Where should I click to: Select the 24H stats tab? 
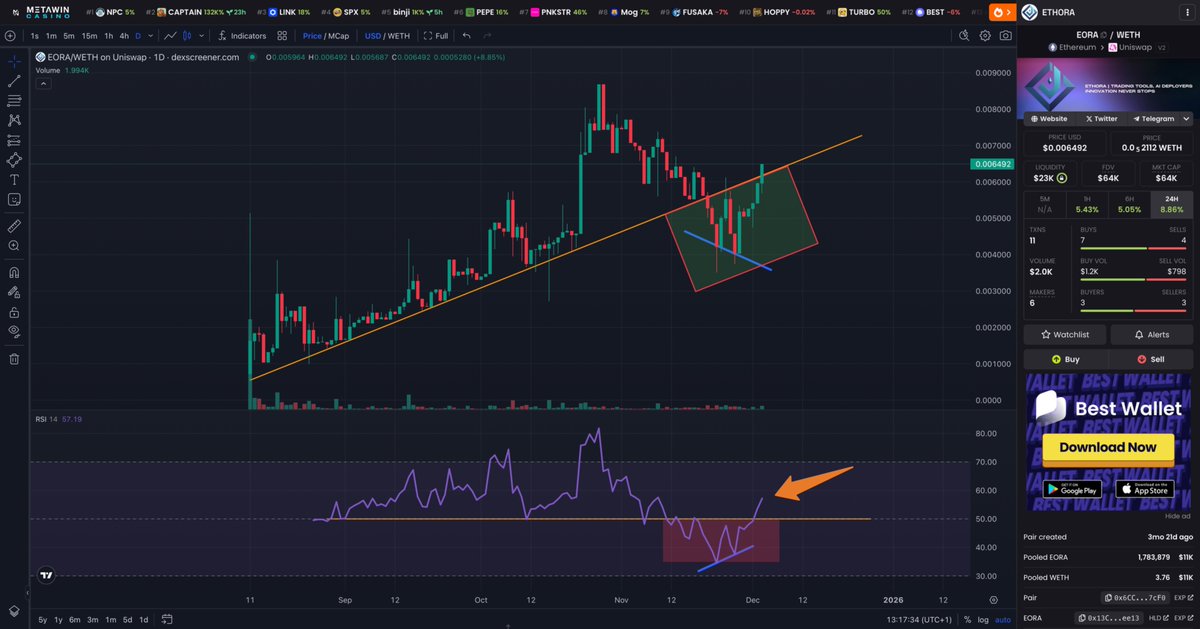click(1171, 204)
